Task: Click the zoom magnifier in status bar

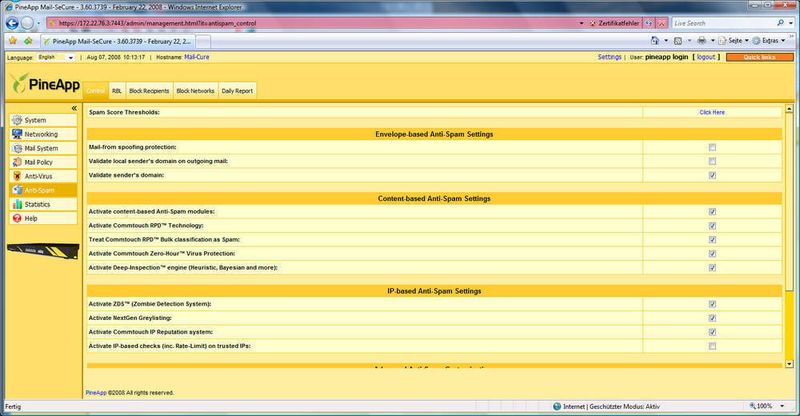Action: tap(753, 406)
